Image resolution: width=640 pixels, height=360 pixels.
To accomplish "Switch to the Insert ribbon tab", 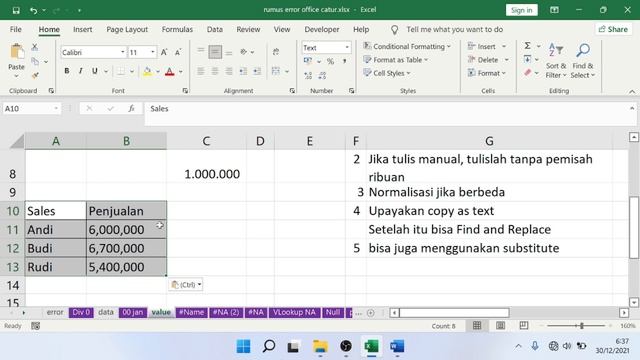I will click(82, 29).
